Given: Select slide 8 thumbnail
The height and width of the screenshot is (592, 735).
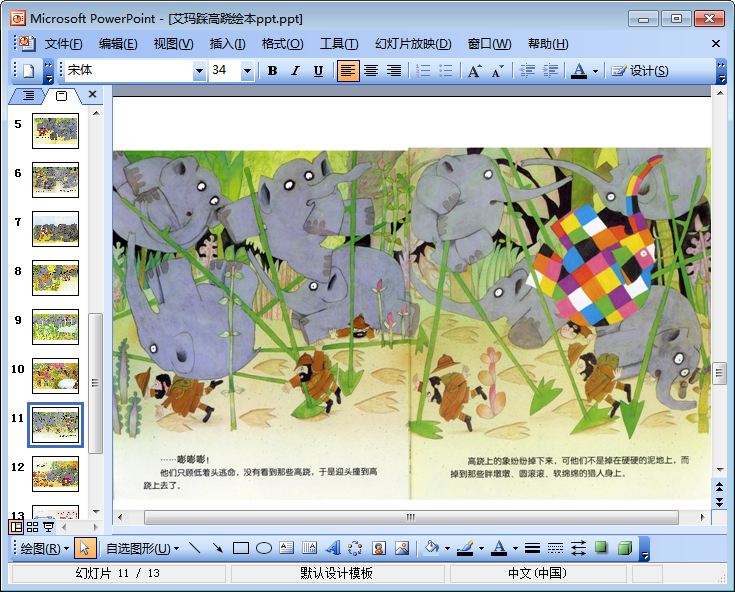Looking at the screenshot, I should [55, 278].
